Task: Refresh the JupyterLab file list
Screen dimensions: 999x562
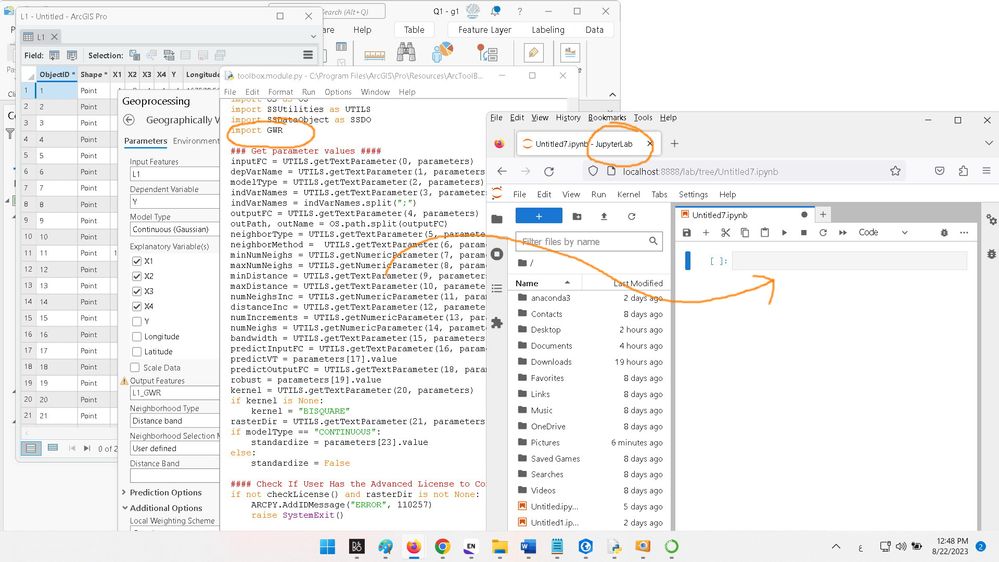Action: tap(631, 216)
